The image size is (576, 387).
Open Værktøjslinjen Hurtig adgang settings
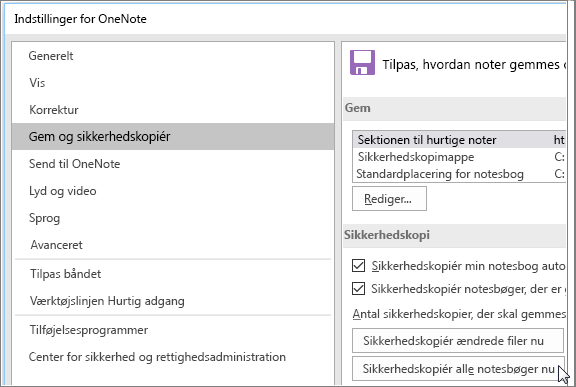click(173, 301)
